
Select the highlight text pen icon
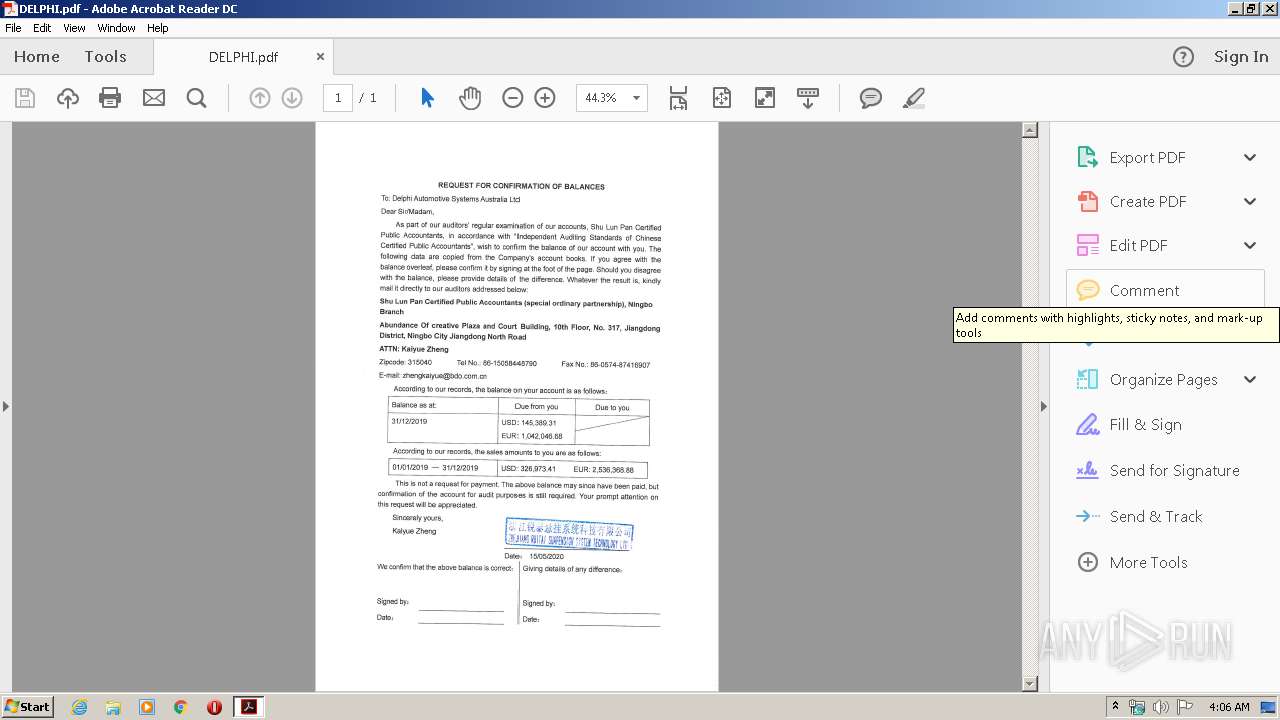tap(913, 98)
